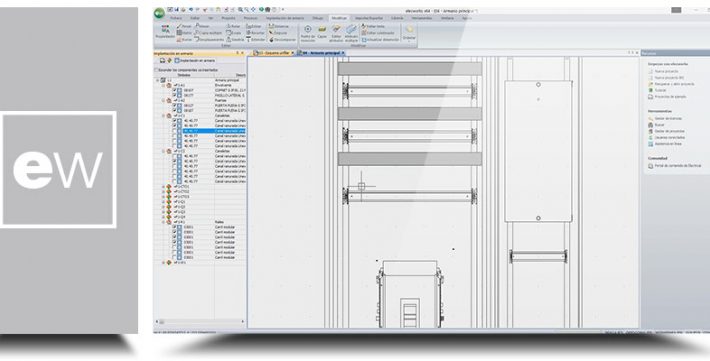Viewport: 710px width, 361px height.
Task: Uncheck the first Carril modular checkbox
Action: click(x=174, y=227)
